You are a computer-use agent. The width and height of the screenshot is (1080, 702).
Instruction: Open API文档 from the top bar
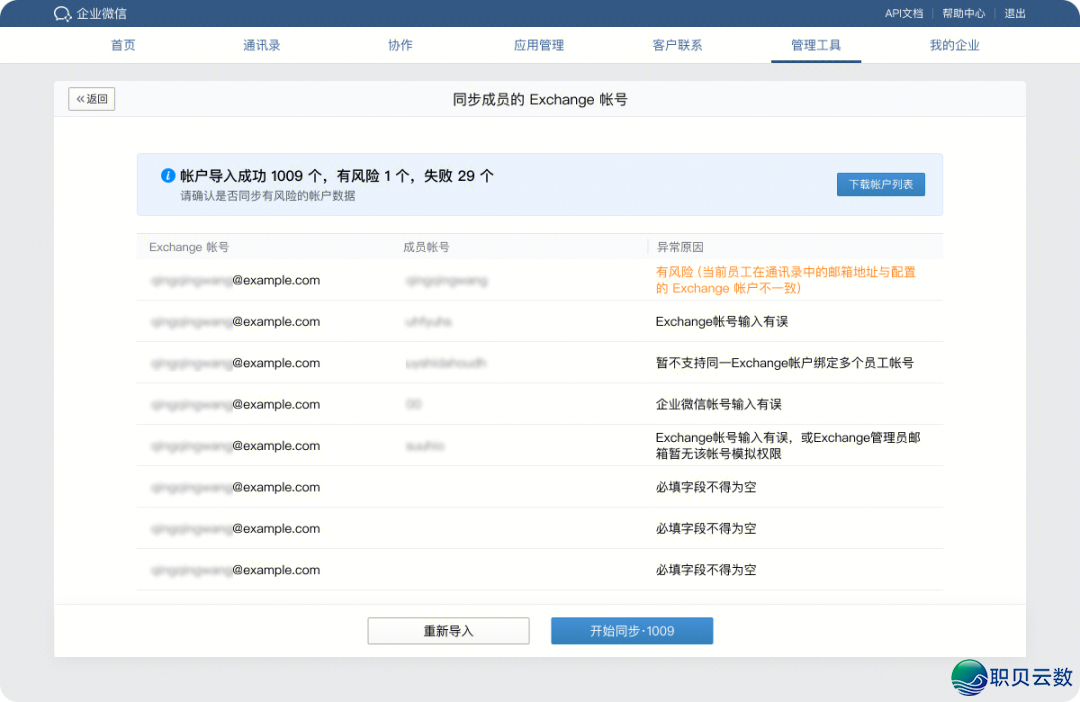point(904,13)
